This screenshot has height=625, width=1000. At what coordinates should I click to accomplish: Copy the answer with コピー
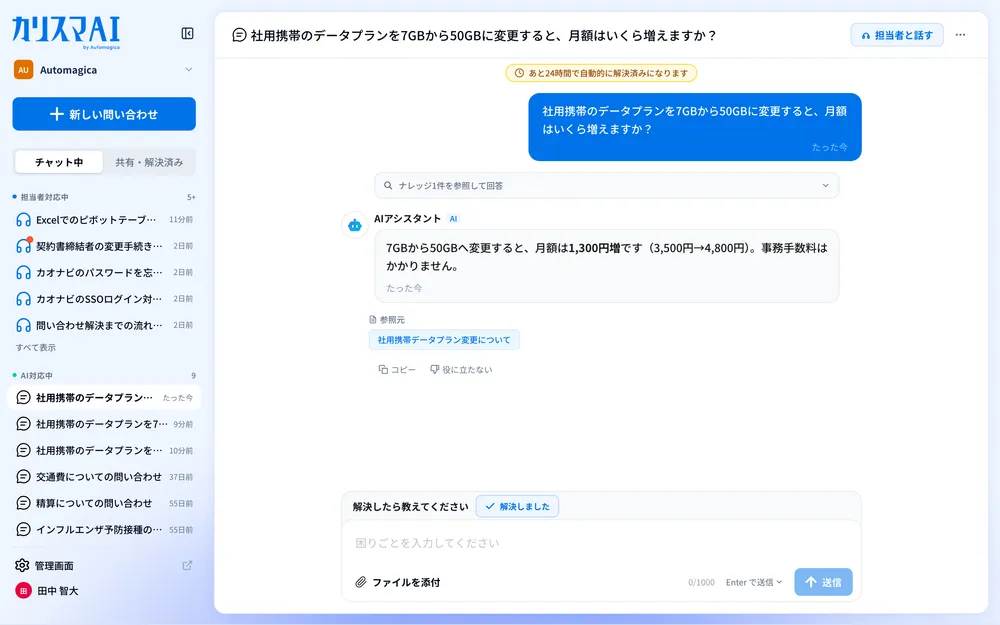[397, 369]
